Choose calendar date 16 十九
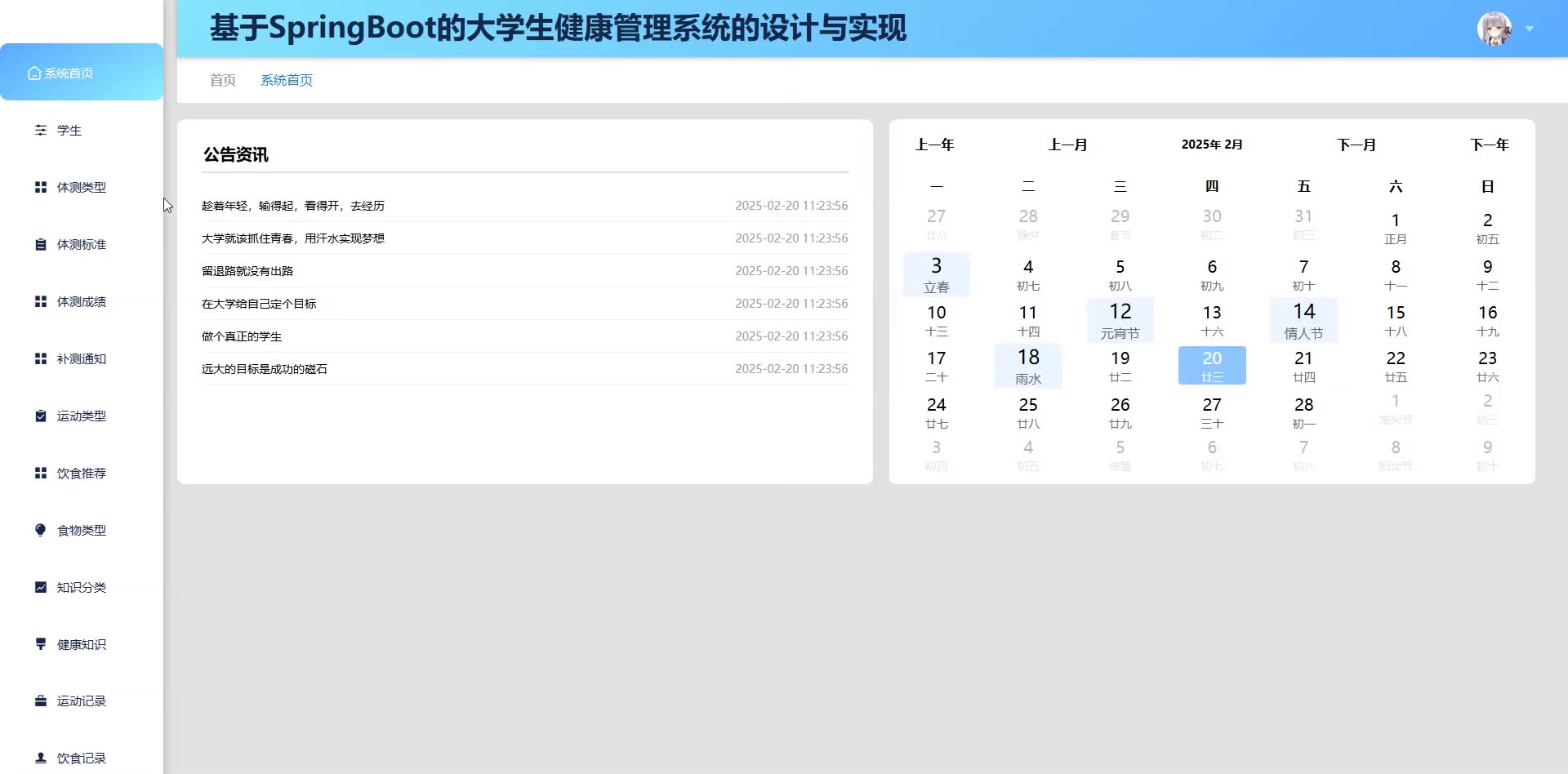 [1488, 320]
